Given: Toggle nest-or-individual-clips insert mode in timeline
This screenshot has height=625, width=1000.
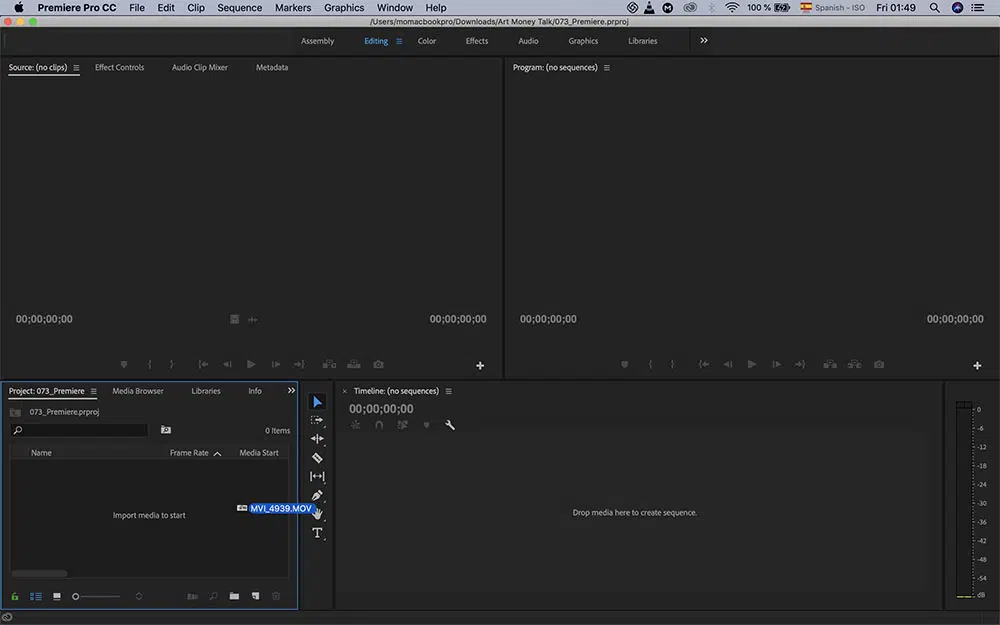Looking at the screenshot, I should pos(355,425).
